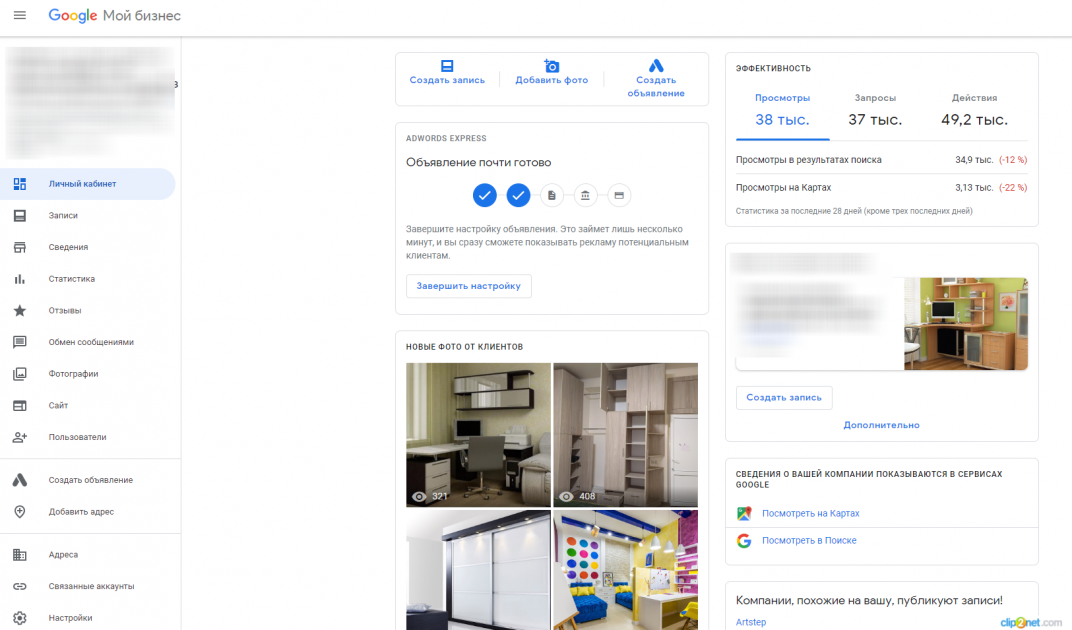Click the Add photo camera icon
This screenshot has height=630, width=1072.
[551, 65]
